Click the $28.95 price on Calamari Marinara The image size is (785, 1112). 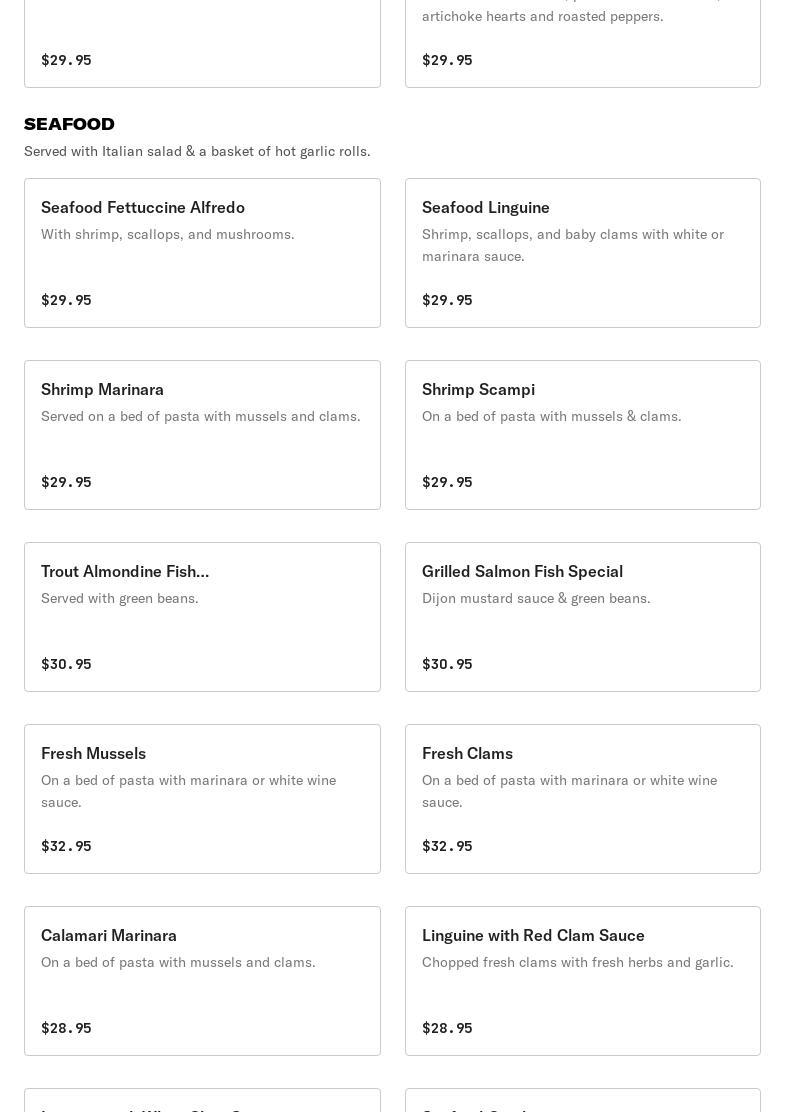(x=66, y=1028)
